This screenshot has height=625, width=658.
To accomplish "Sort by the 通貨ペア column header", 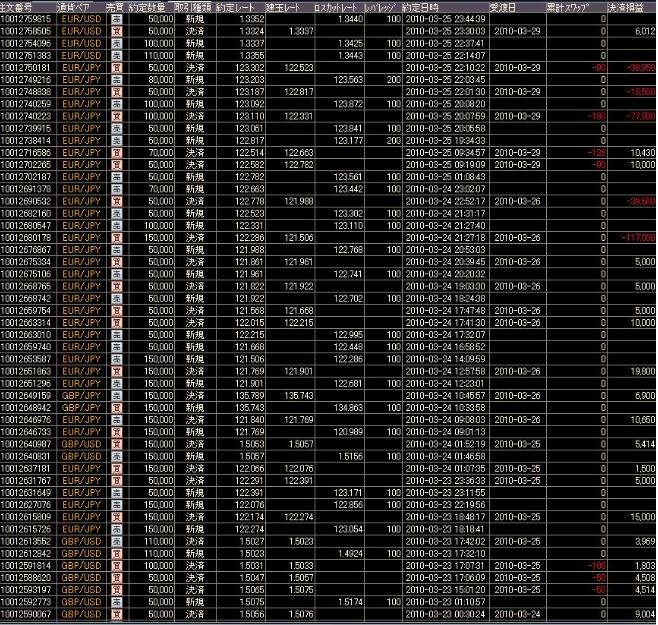I will click(x=80, y=7).
